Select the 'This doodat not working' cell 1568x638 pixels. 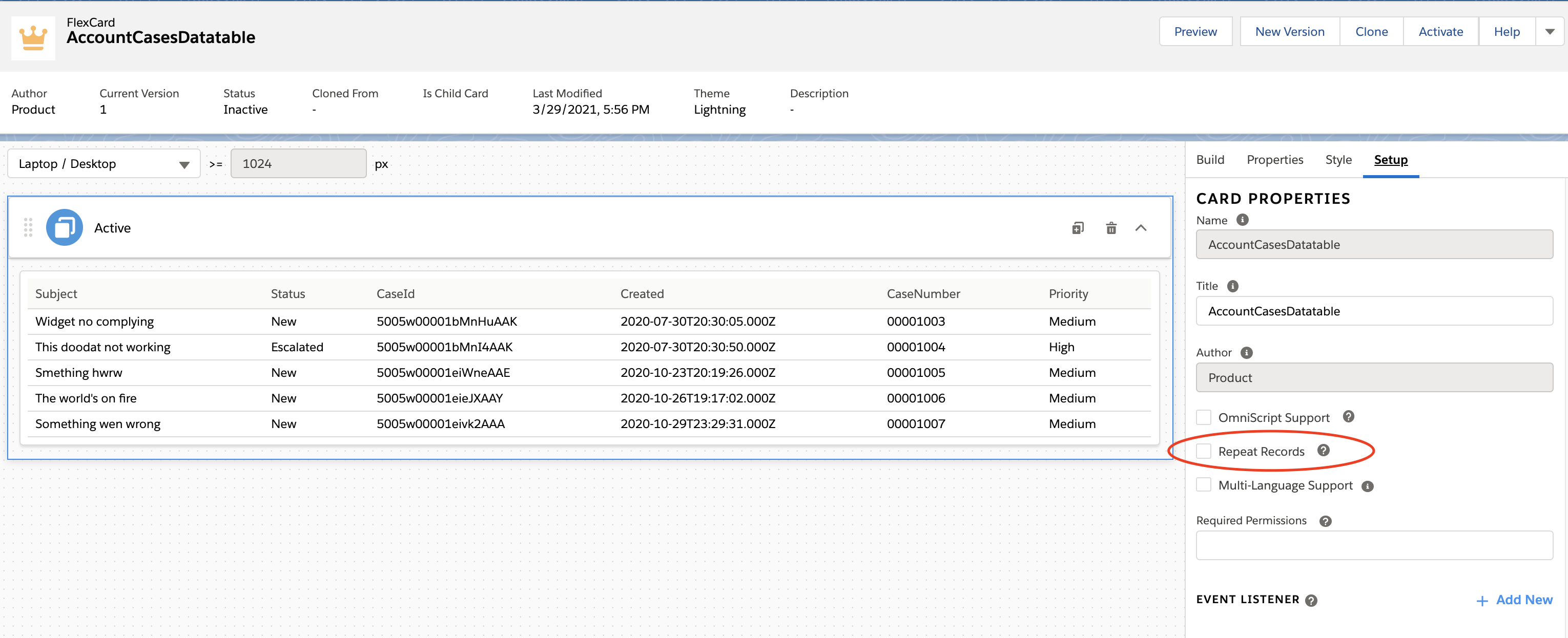pos(102,347)
